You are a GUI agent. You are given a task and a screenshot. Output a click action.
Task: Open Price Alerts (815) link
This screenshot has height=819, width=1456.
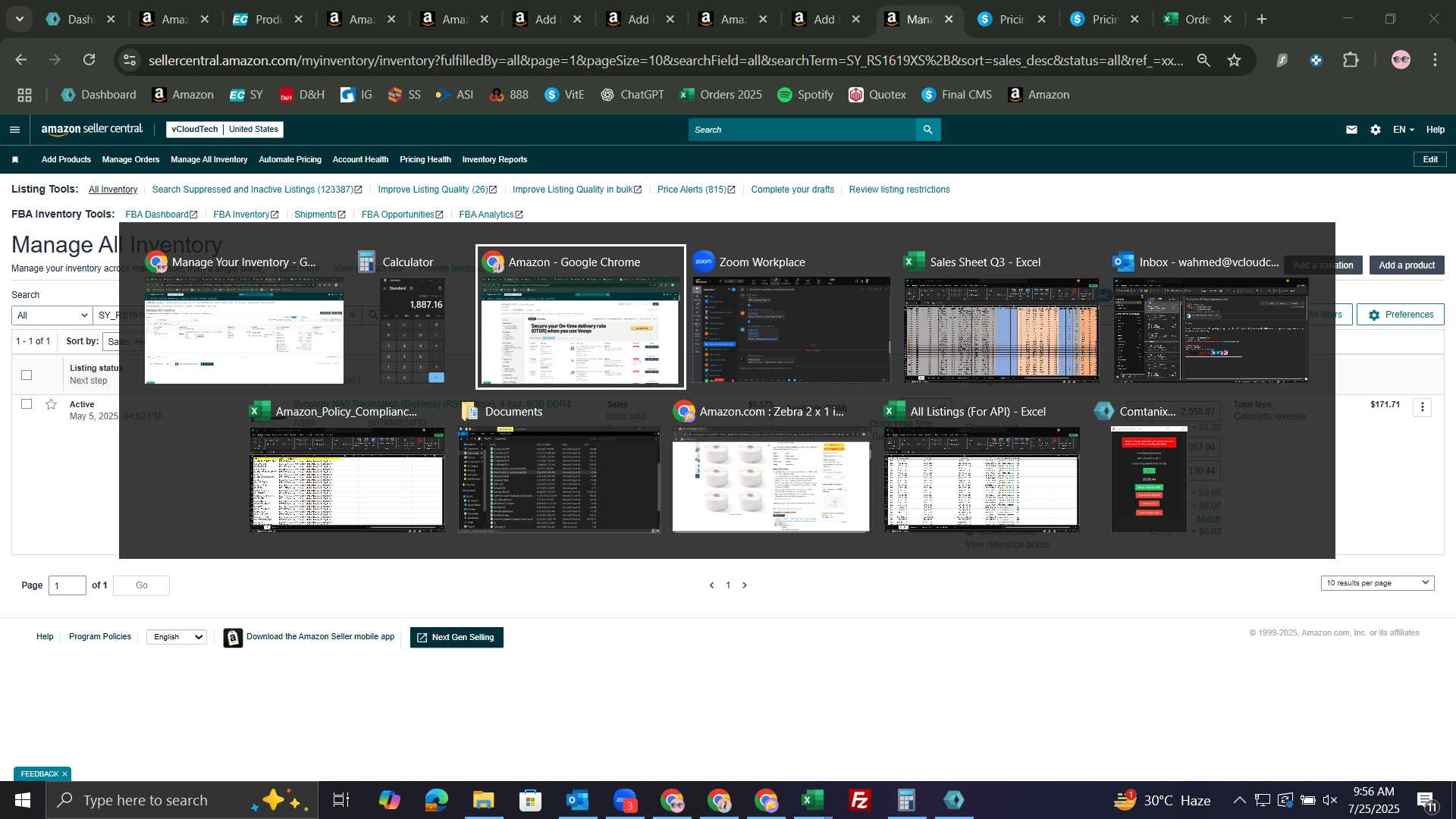click(696, 190)
